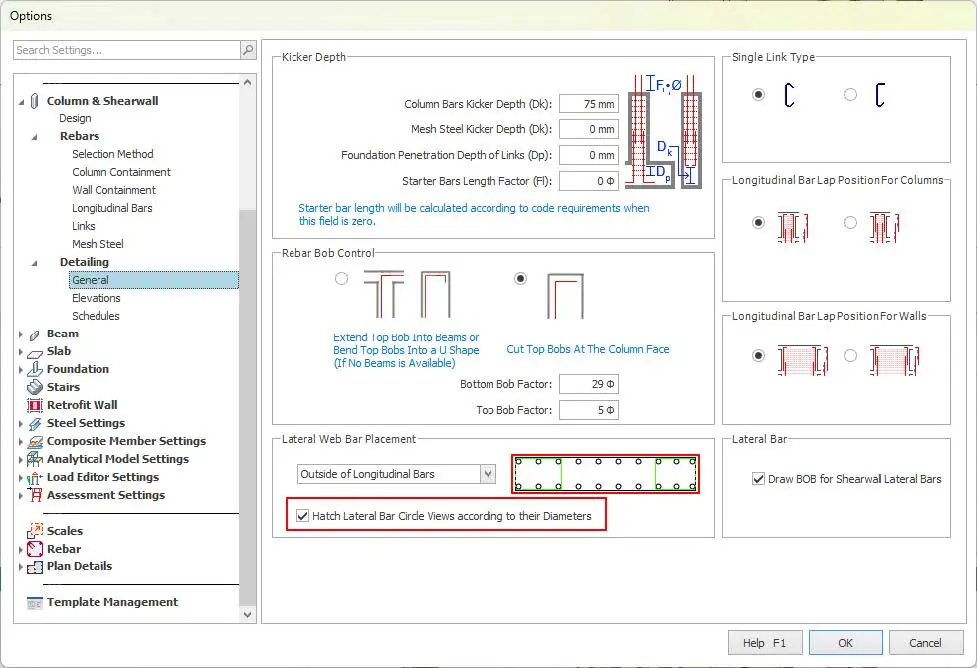Select first column lap position radio
Screen dimensions: 977x668
tap(758, 222)
